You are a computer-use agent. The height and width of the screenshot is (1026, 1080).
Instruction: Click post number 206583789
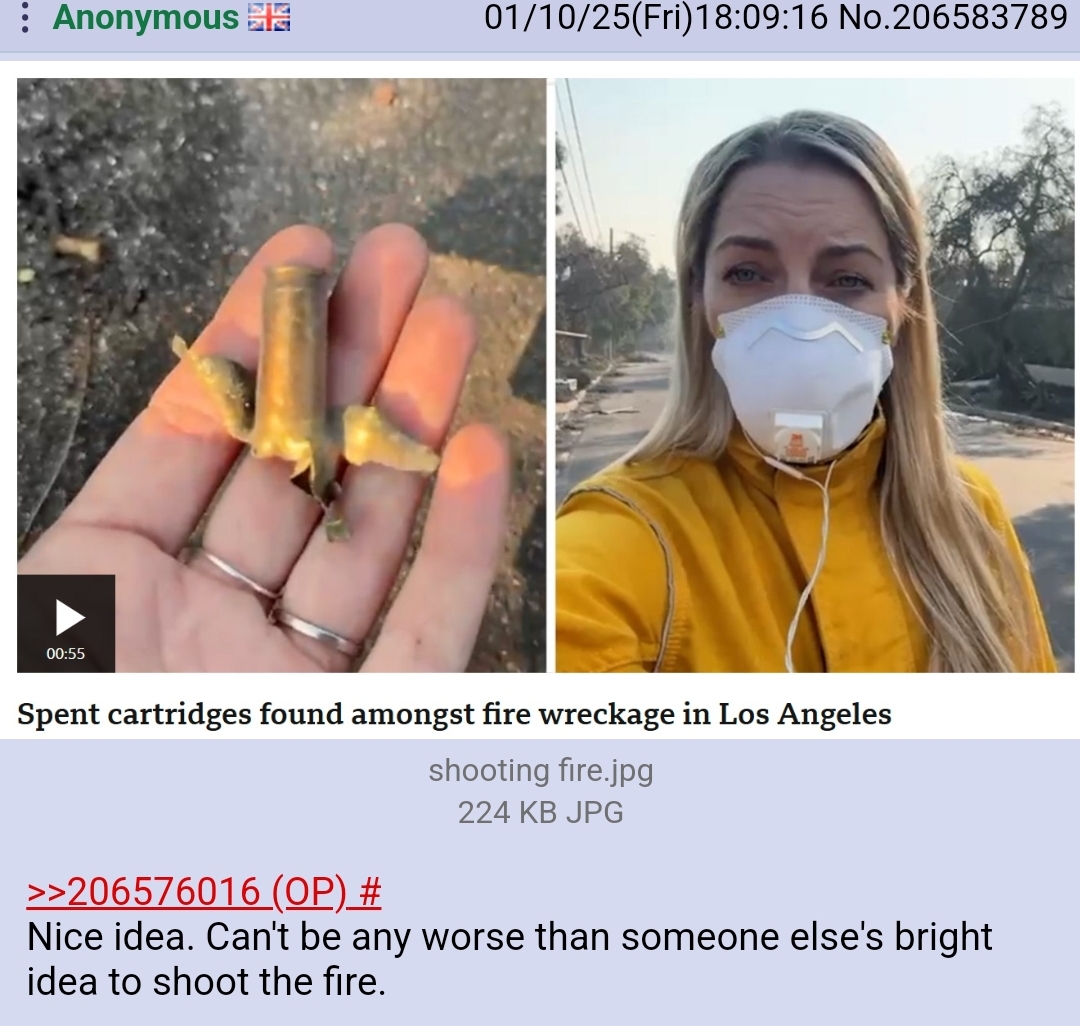[x=980, y=17]
